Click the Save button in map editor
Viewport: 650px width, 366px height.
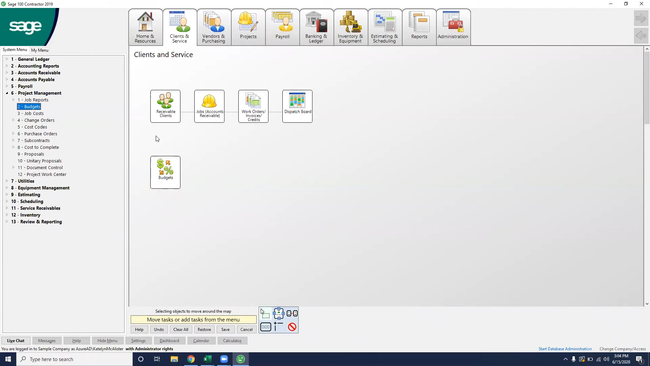click(x=225, y=330)
